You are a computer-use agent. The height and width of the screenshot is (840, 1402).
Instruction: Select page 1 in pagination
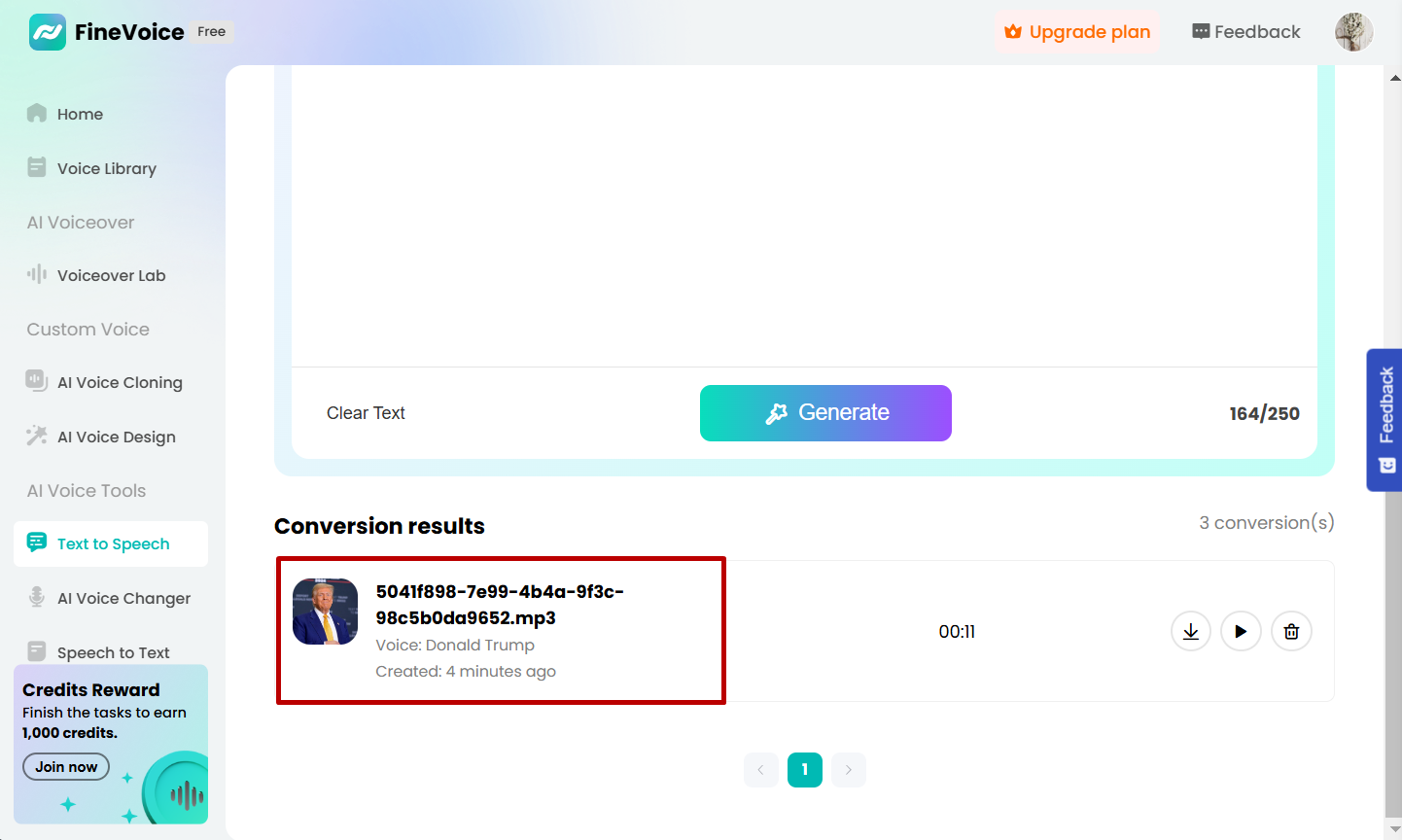point(805,770)
